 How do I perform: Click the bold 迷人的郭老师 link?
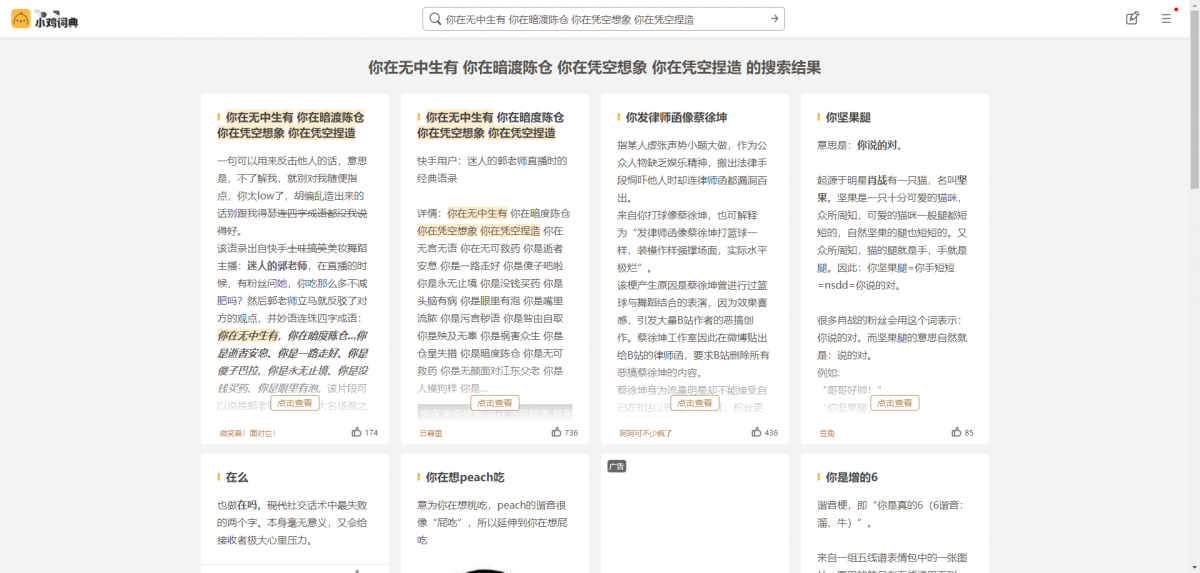pos(278,266)
